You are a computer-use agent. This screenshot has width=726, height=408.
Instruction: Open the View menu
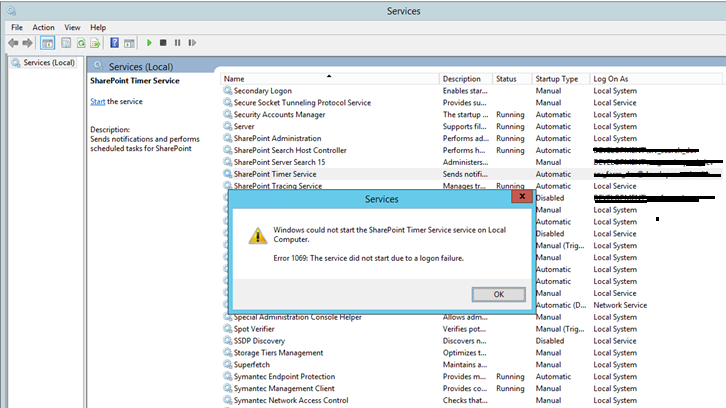click(72, 27)
